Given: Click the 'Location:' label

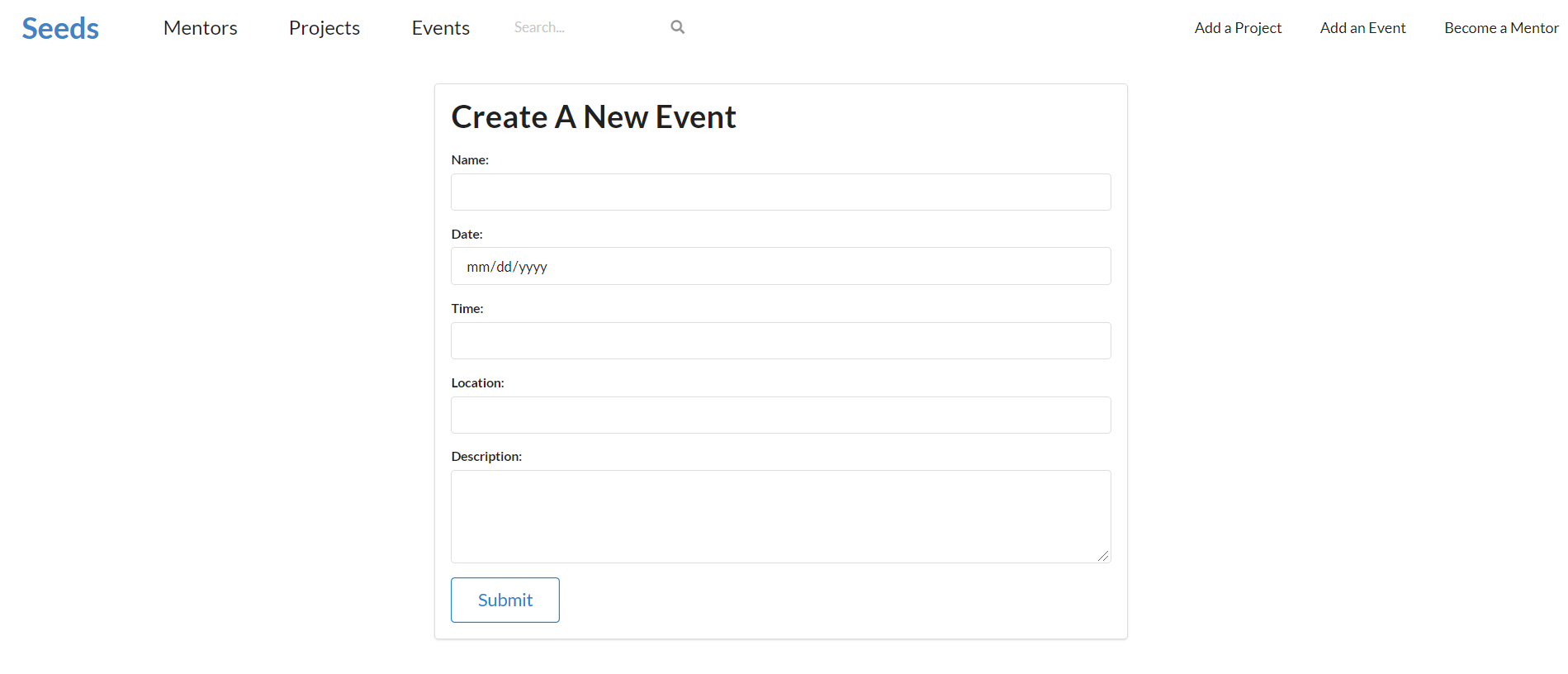Looking at the screenshot, I should (x=478, y=383).
